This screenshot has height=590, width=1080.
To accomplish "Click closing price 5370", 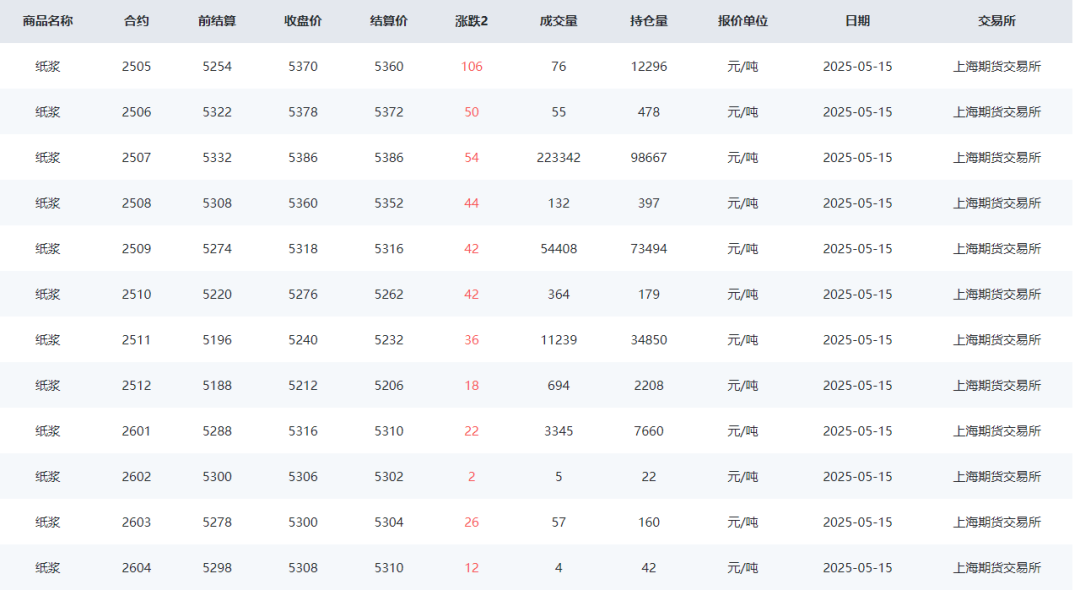I will (303, 67).
